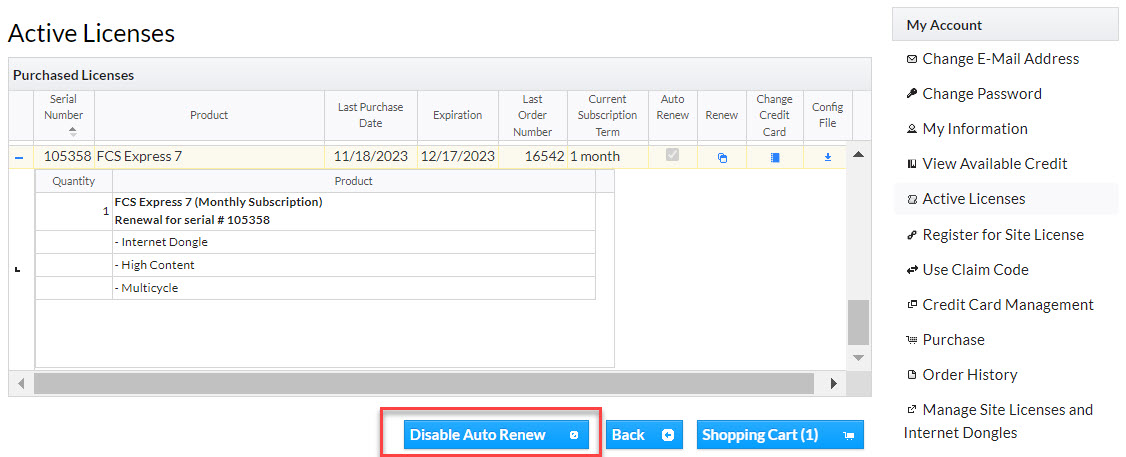1126x457 pixels.
Task: Sort by Serial Number using the sort arrows
Action: [72, 132]
